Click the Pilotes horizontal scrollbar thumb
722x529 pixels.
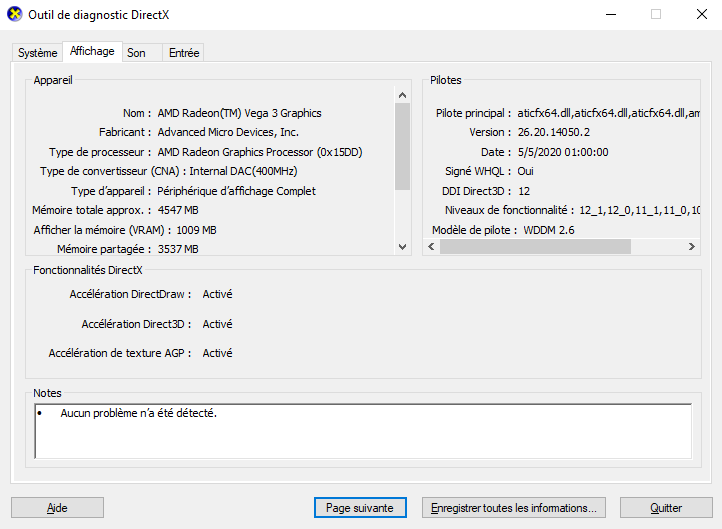[535, 246]
